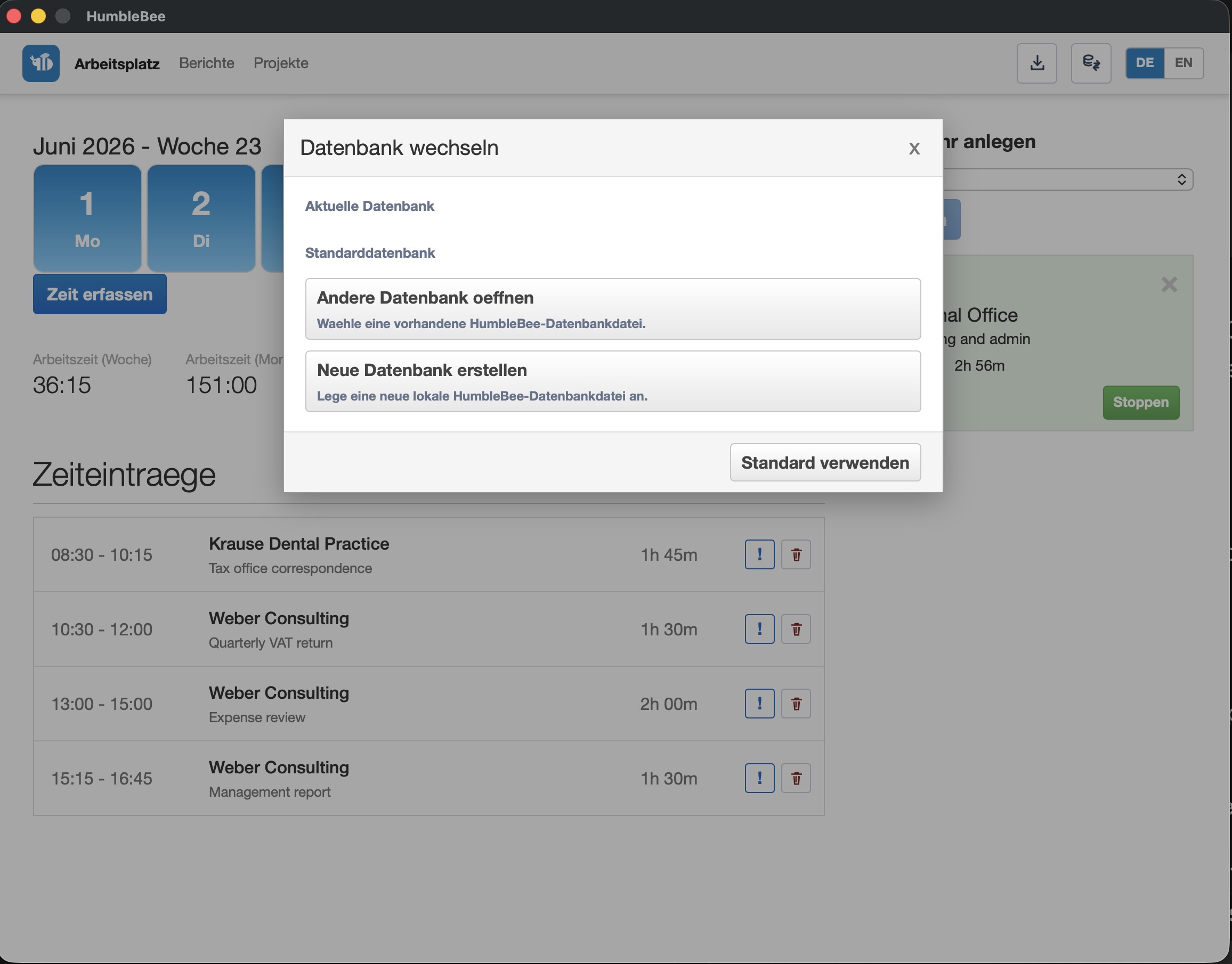Click Quarterly VAT return description
Image resolution: width=1232 pixels, height=964 pixels.
coord(271,643)
